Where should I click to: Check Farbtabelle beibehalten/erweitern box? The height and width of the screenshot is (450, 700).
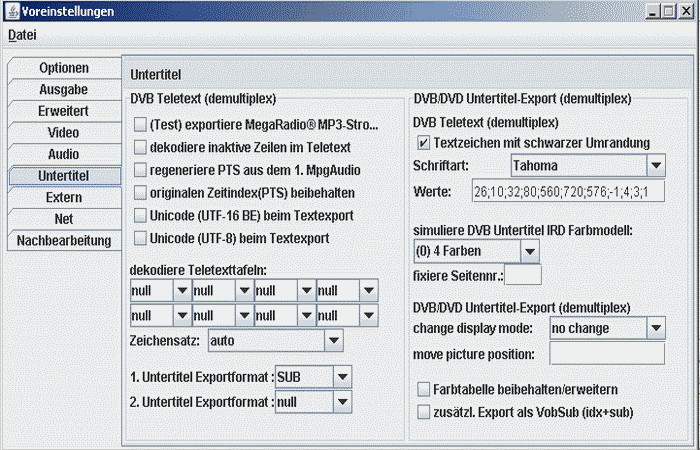[423, 390]
